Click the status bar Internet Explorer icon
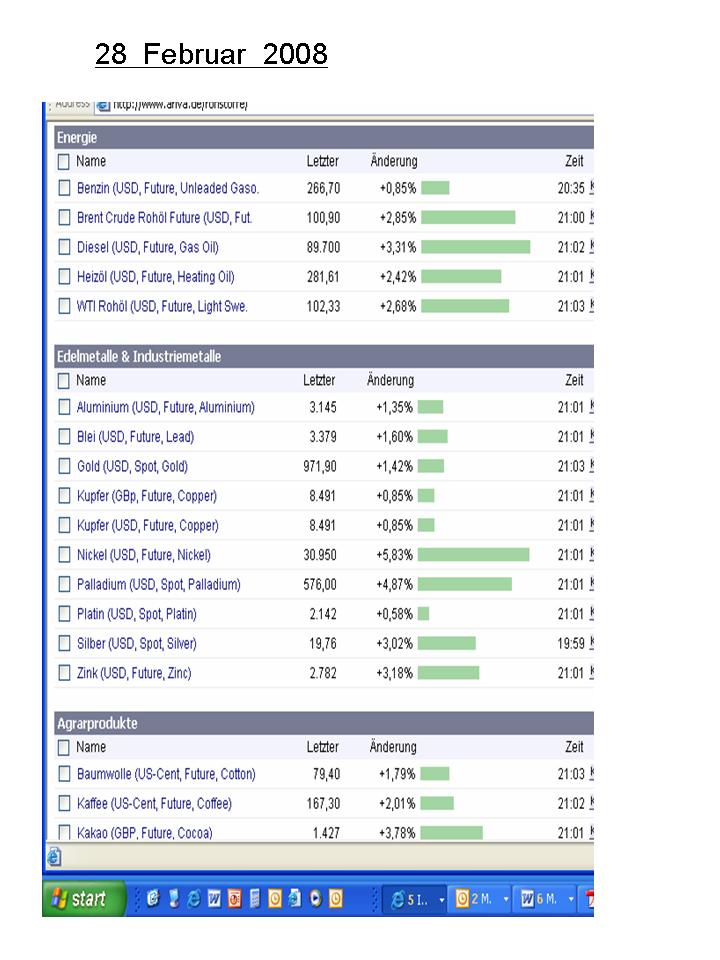720x960 pixels. tap(54, 857)
